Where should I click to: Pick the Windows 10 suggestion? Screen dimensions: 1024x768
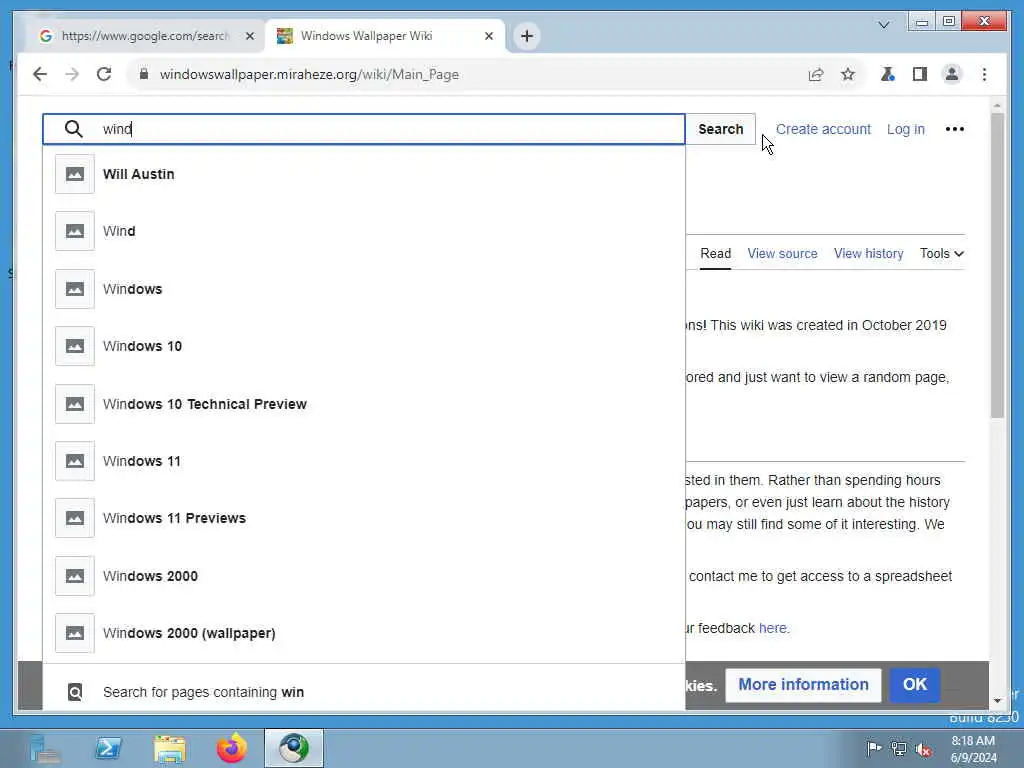364,345
